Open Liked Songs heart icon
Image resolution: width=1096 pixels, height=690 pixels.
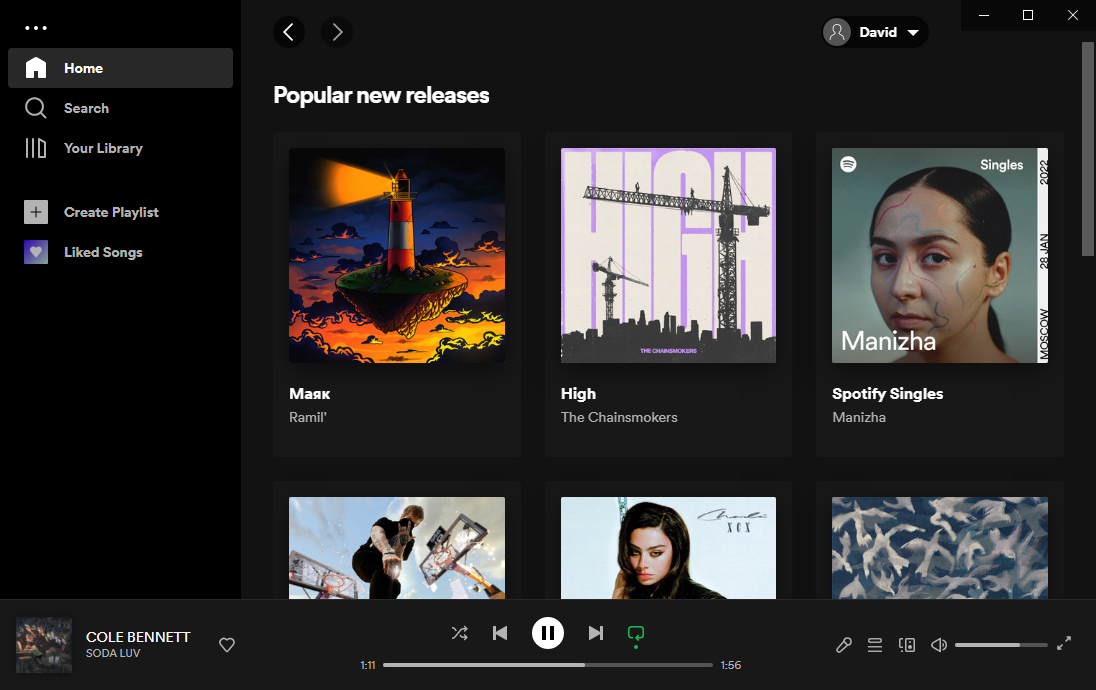coord(36,252)
